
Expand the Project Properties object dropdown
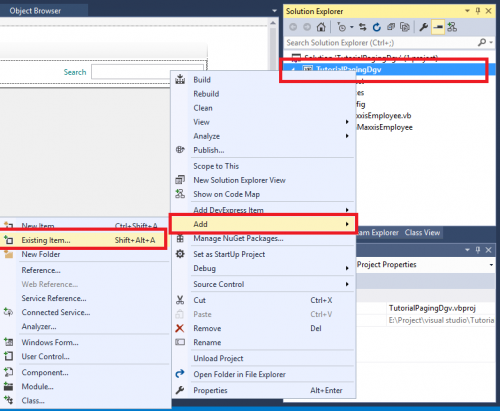tap(491, 265)
